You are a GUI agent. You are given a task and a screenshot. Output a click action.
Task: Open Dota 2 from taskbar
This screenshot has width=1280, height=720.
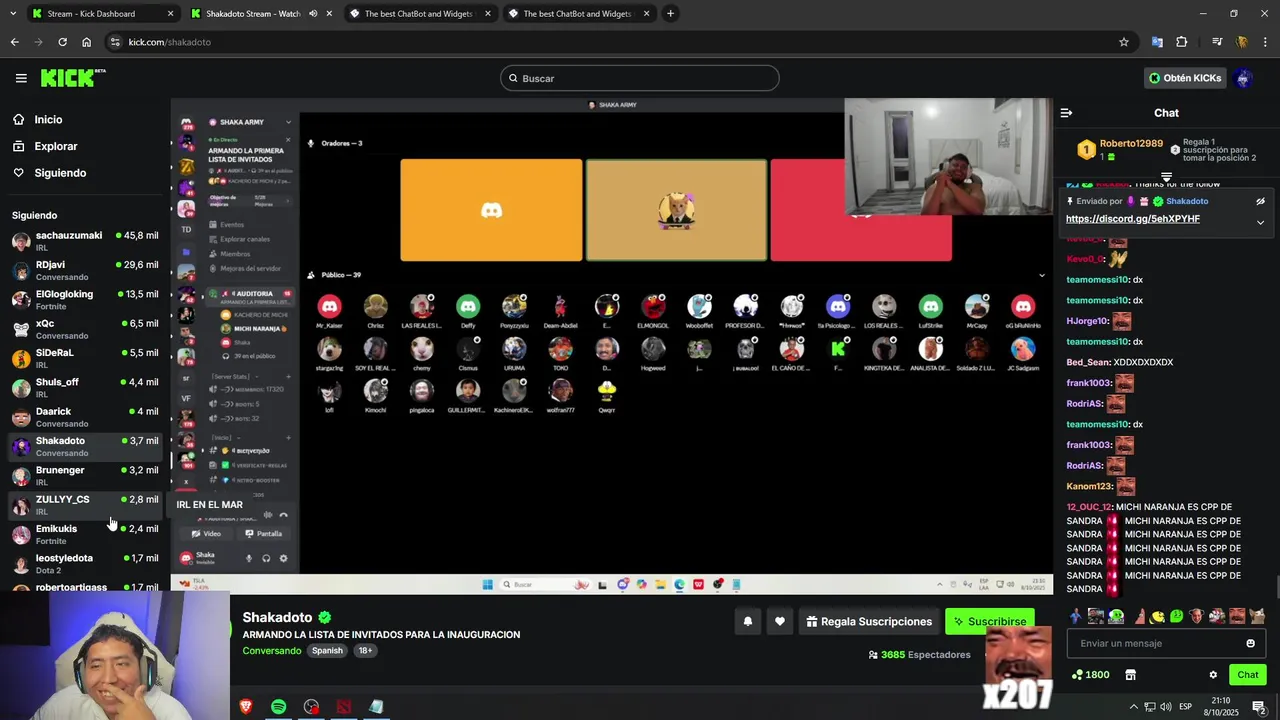(x=344, y=707)
